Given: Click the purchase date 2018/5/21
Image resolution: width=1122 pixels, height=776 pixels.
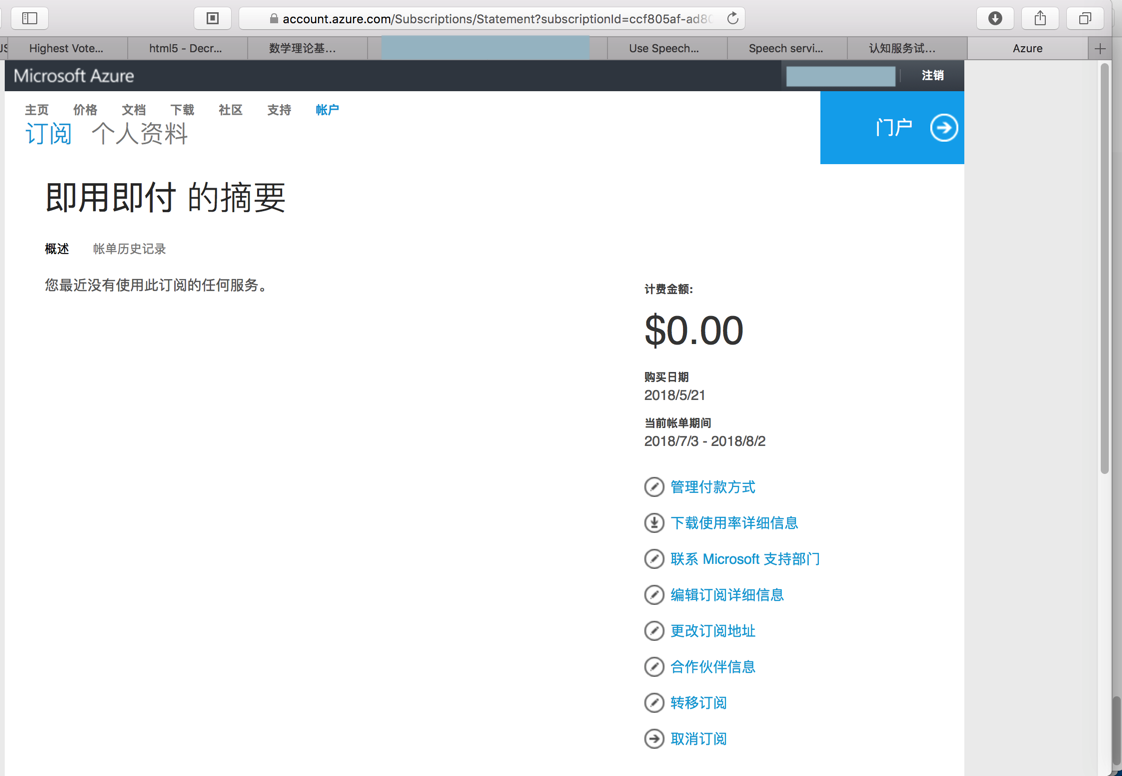Looking at the screenshot, I should [x=675, y=395].
